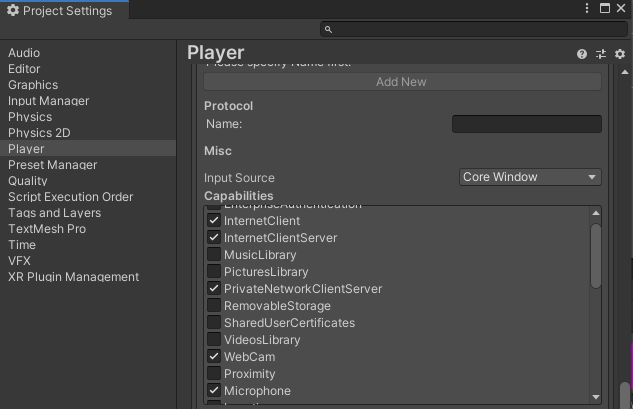Open the Player presets slider icon
Screen dimensions: 633x409
click(601, 54)
